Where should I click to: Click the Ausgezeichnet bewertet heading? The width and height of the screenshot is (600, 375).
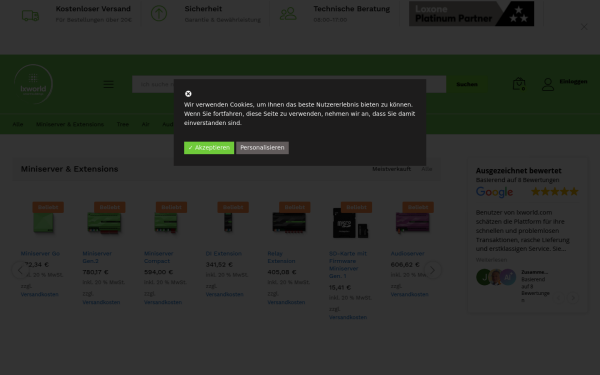(x=518, y=171)
